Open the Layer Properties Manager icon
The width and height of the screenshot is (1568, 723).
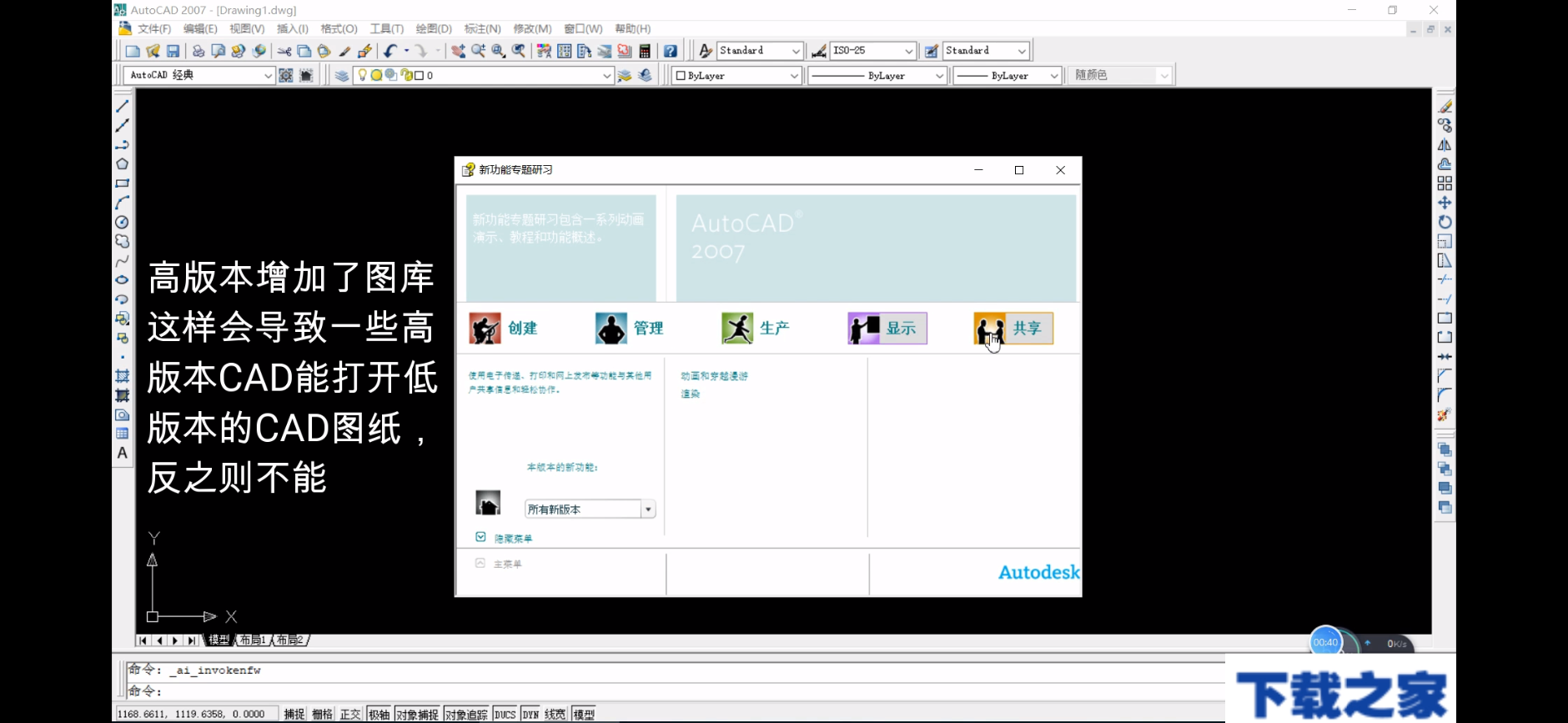pyautogui.click(x=342, y=75)
